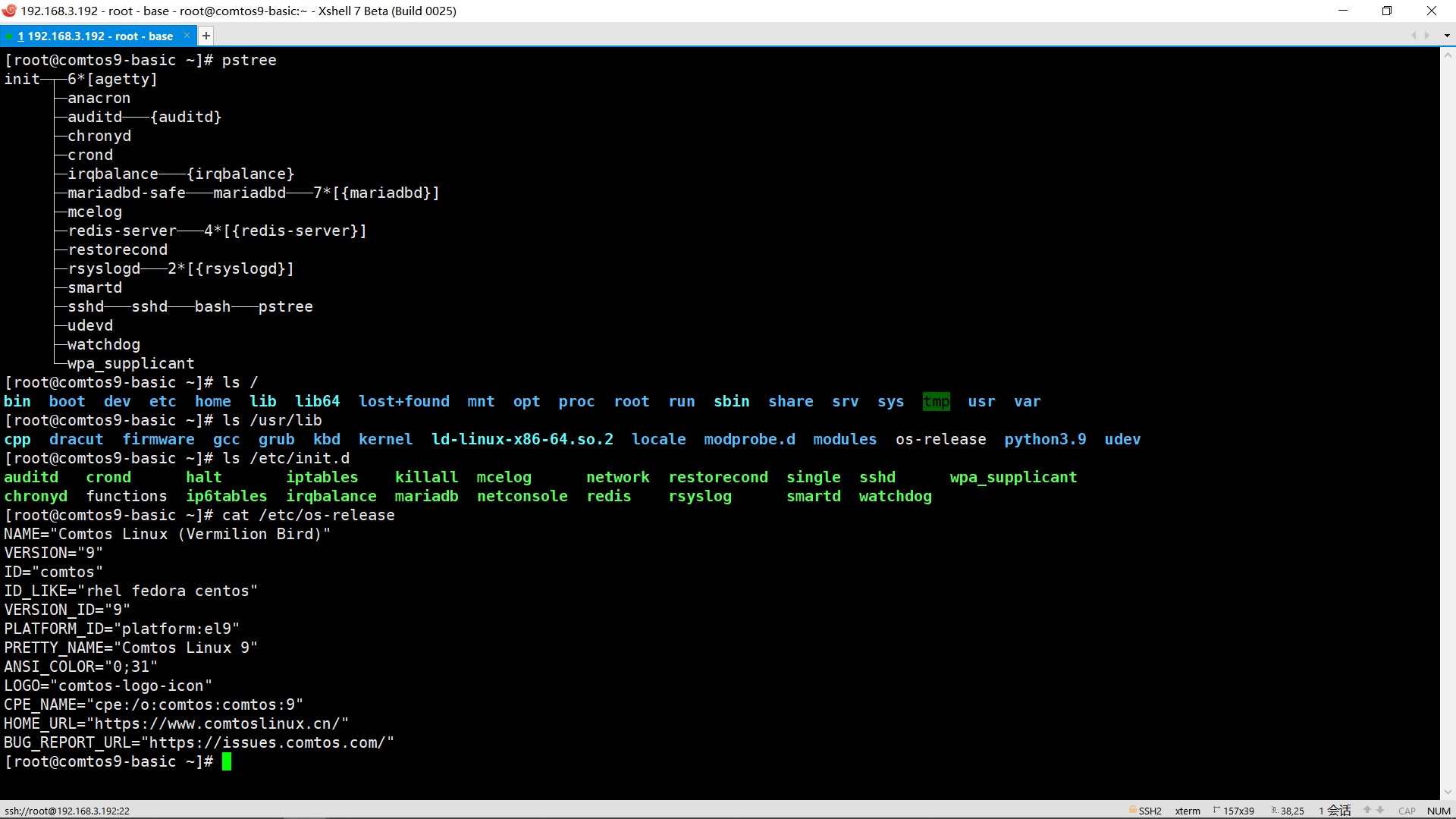This screenshot has width=1456, height=819.
Task: Add a new tab with plus button
Action: click(206, 36)
